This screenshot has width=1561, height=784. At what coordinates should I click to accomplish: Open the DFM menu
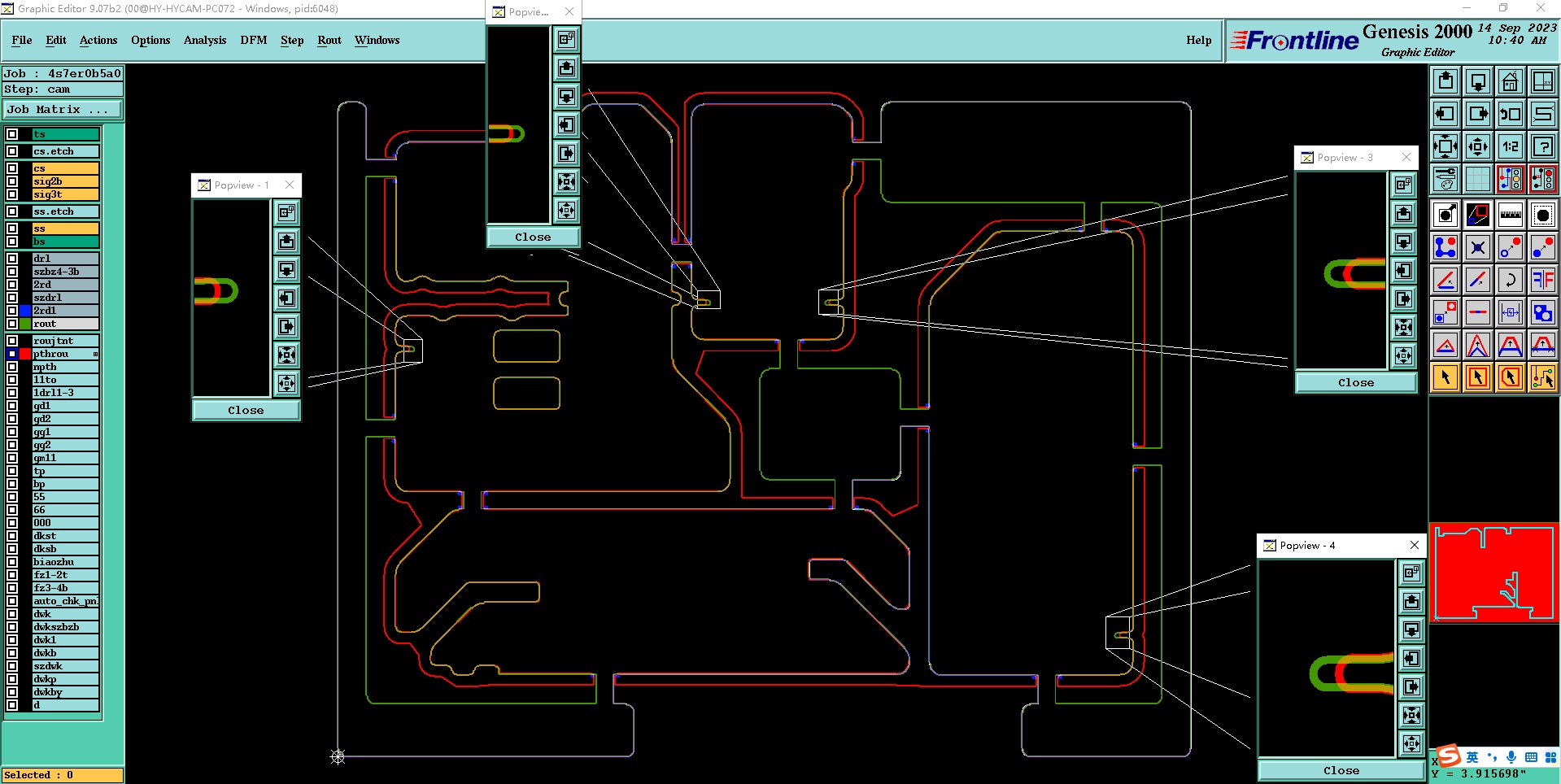click(x=254, y=40)
